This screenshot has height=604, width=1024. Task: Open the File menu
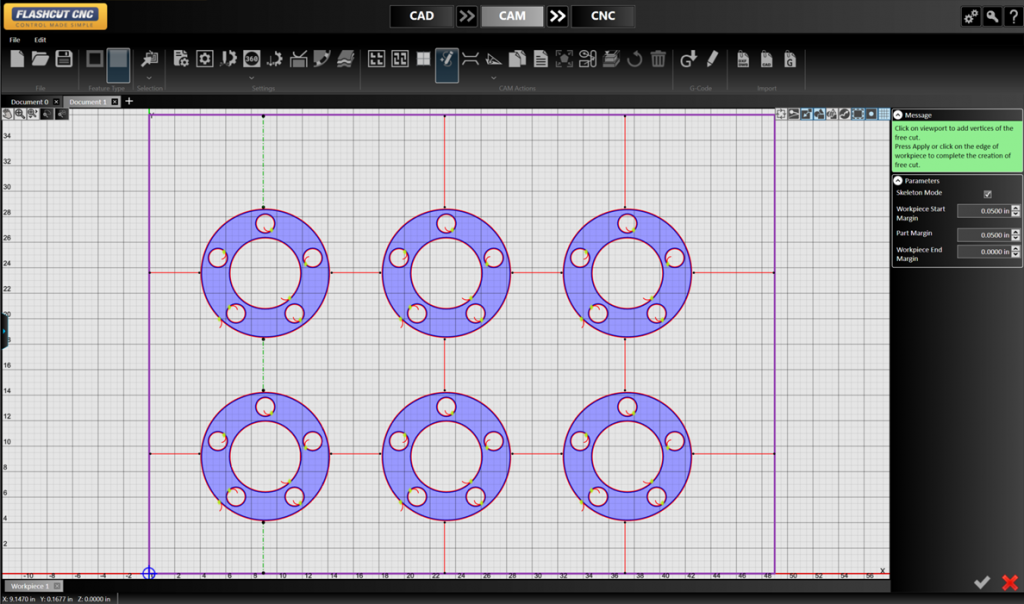pos(15,40)
